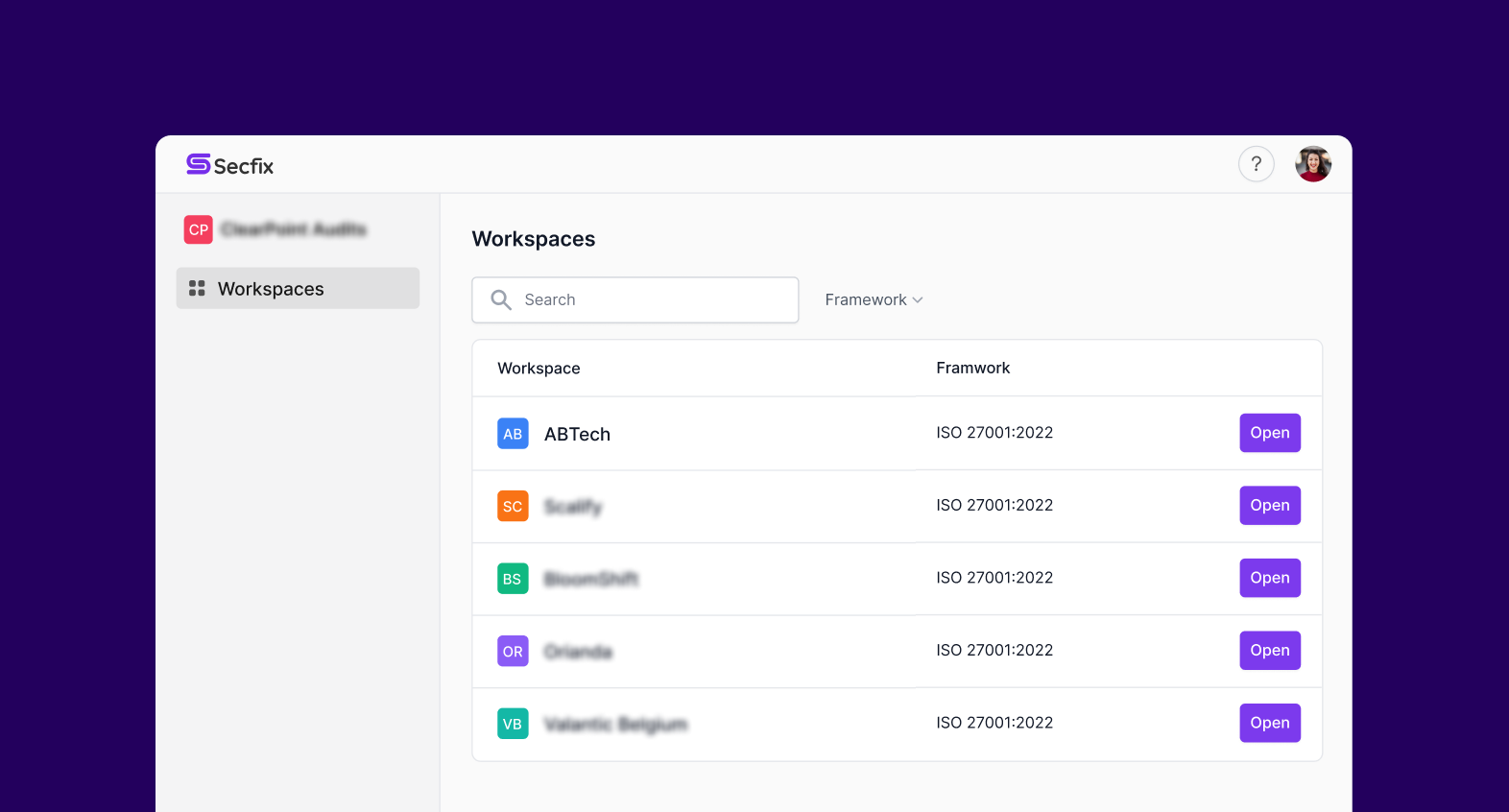
Task: Expand the Framework filter dropdown
Action: pyautogui.click(x=874, y=299)
